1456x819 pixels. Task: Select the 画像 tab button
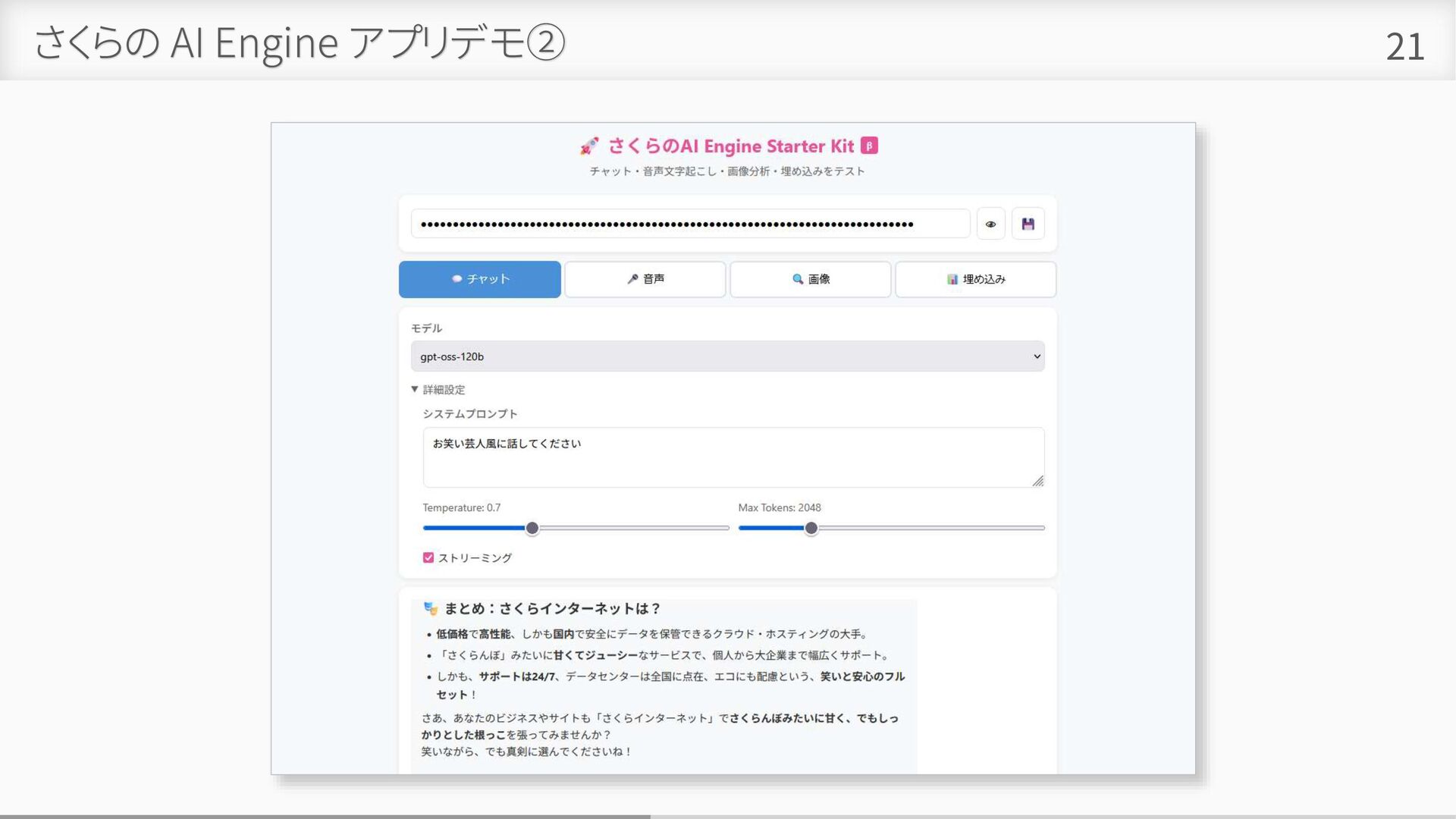click(x=810, y=279)
